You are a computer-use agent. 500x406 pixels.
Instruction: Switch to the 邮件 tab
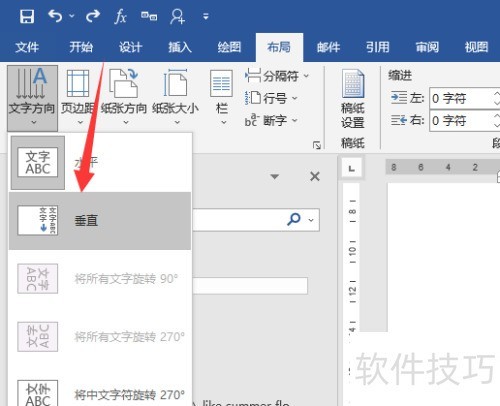pos(328,47)
